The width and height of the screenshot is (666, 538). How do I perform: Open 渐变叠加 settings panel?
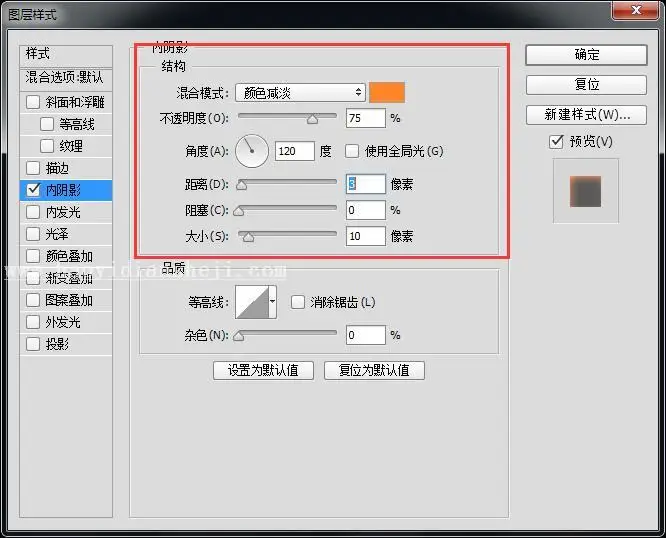pyautogui.click(x=69, y=278)
